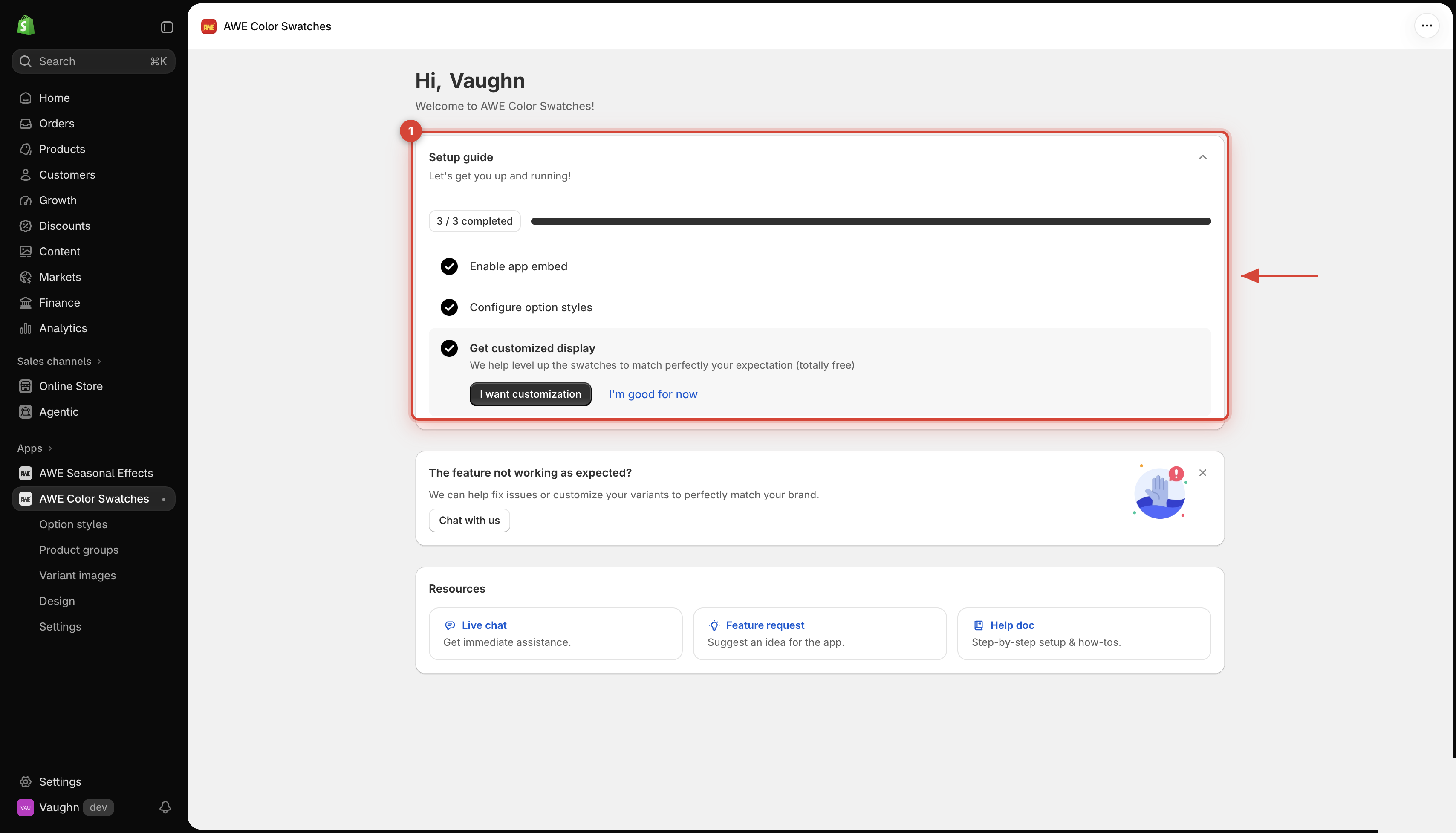Open Product groups submenu item
The width and height of the screenshot is (1456, 833).
tap(79, 550)
